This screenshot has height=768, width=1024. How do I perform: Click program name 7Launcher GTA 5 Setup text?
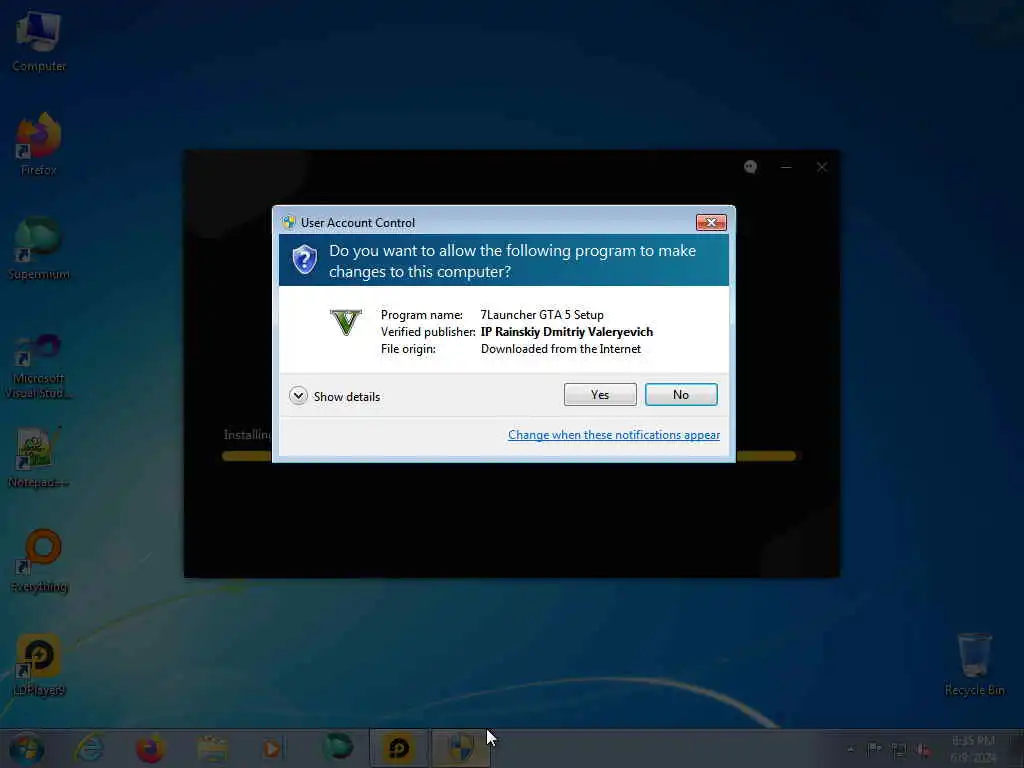pyautogui.click(x=542, y=315)
